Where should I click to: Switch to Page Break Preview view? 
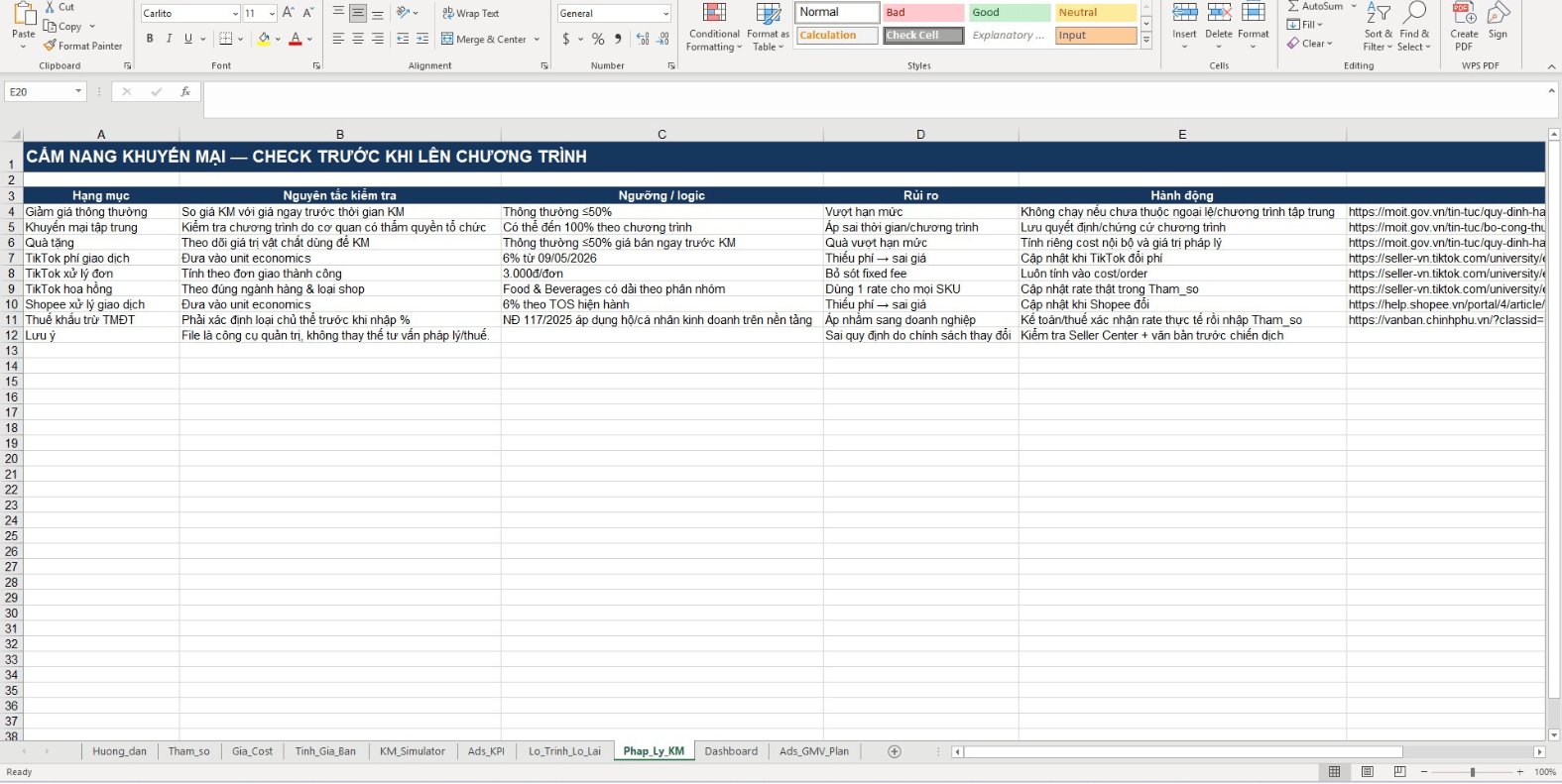click(x=1399, y=772)
